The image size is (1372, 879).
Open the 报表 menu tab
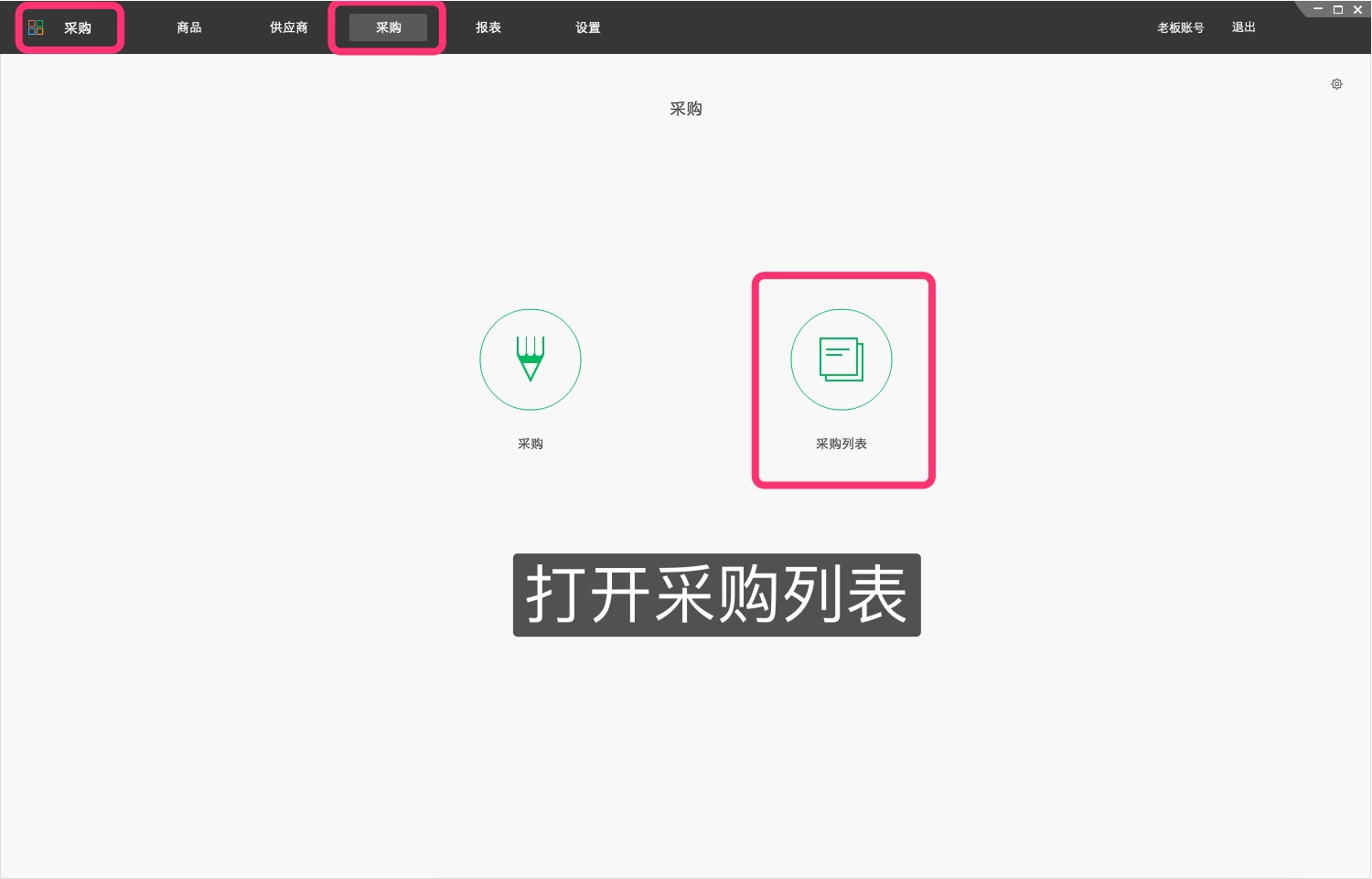[x=488, y=27]
